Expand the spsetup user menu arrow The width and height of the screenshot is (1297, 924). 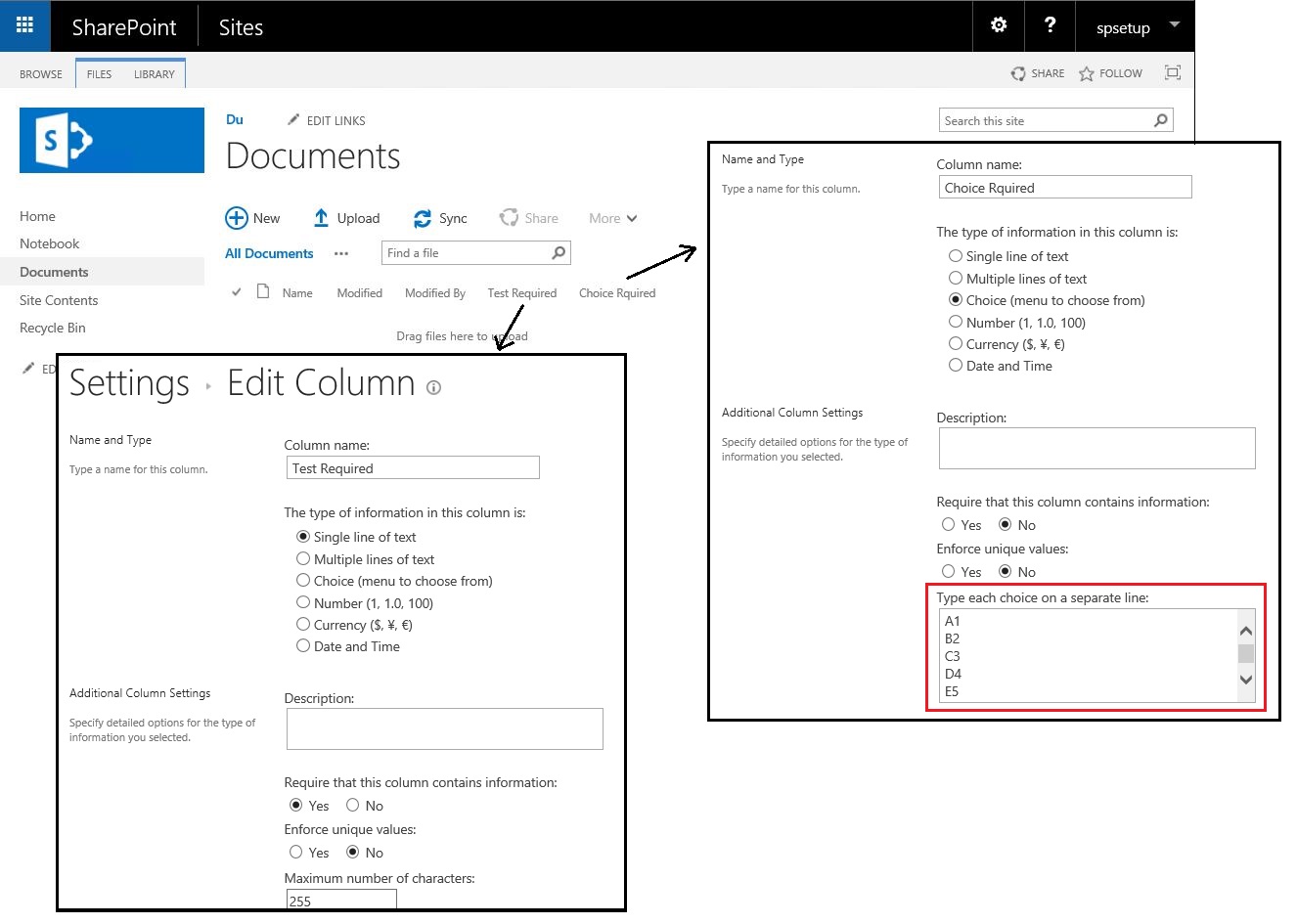pos(1175,24)
